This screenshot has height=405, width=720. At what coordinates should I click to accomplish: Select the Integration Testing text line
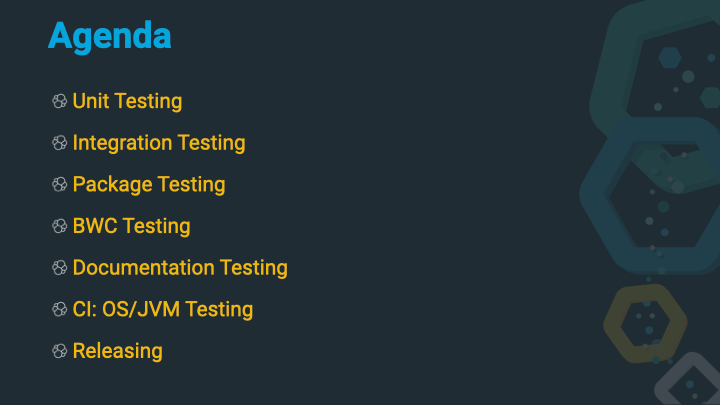pos(159,143)
